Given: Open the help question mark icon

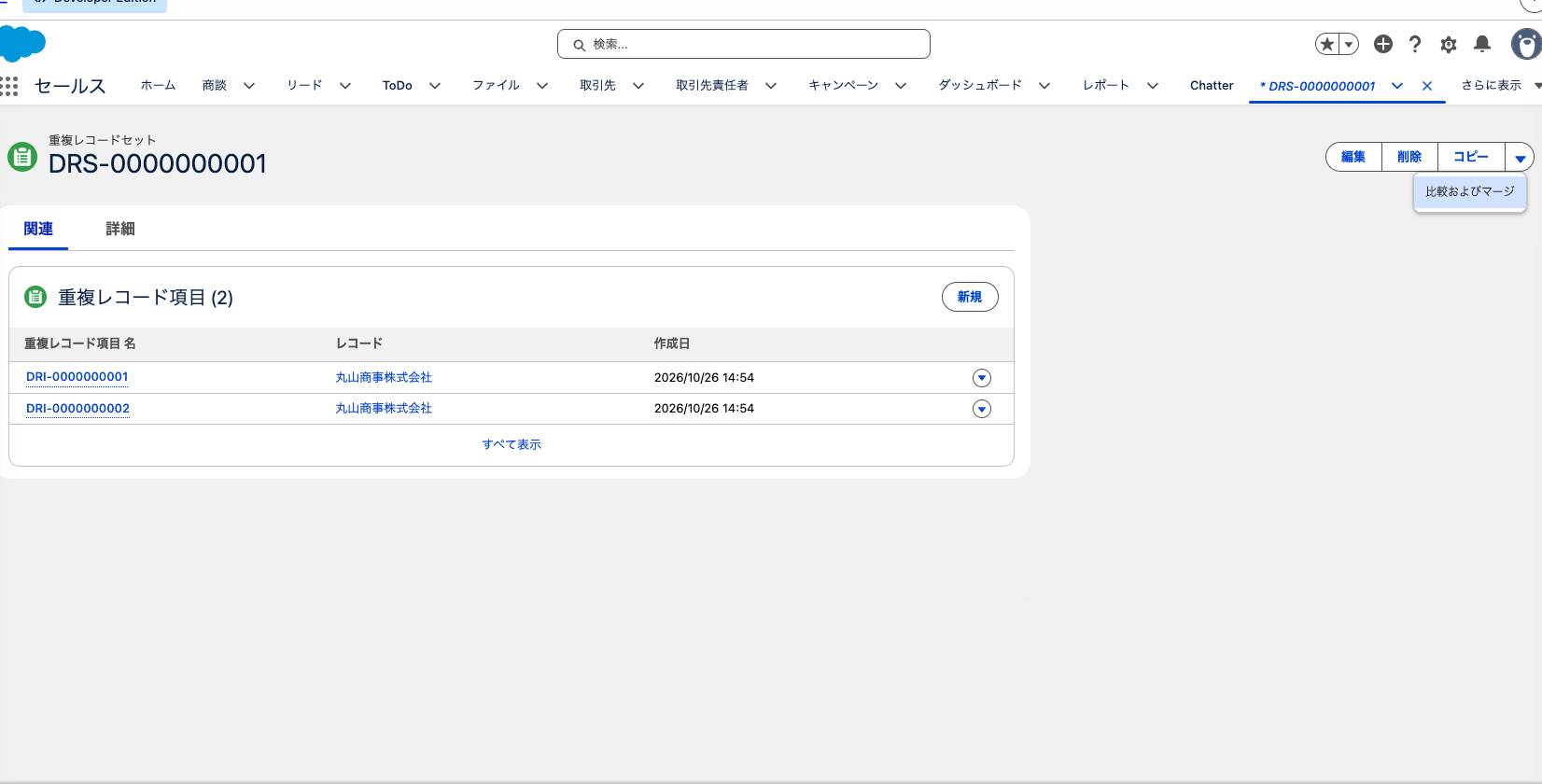Looking at the screenshot, I should [1415, 44].
